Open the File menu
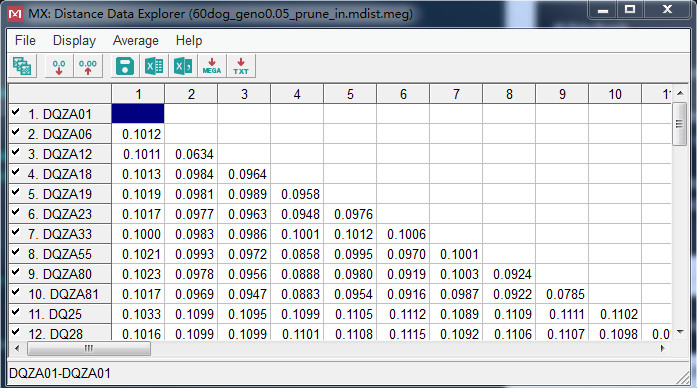697x388 pixels. tap(25, 40)
